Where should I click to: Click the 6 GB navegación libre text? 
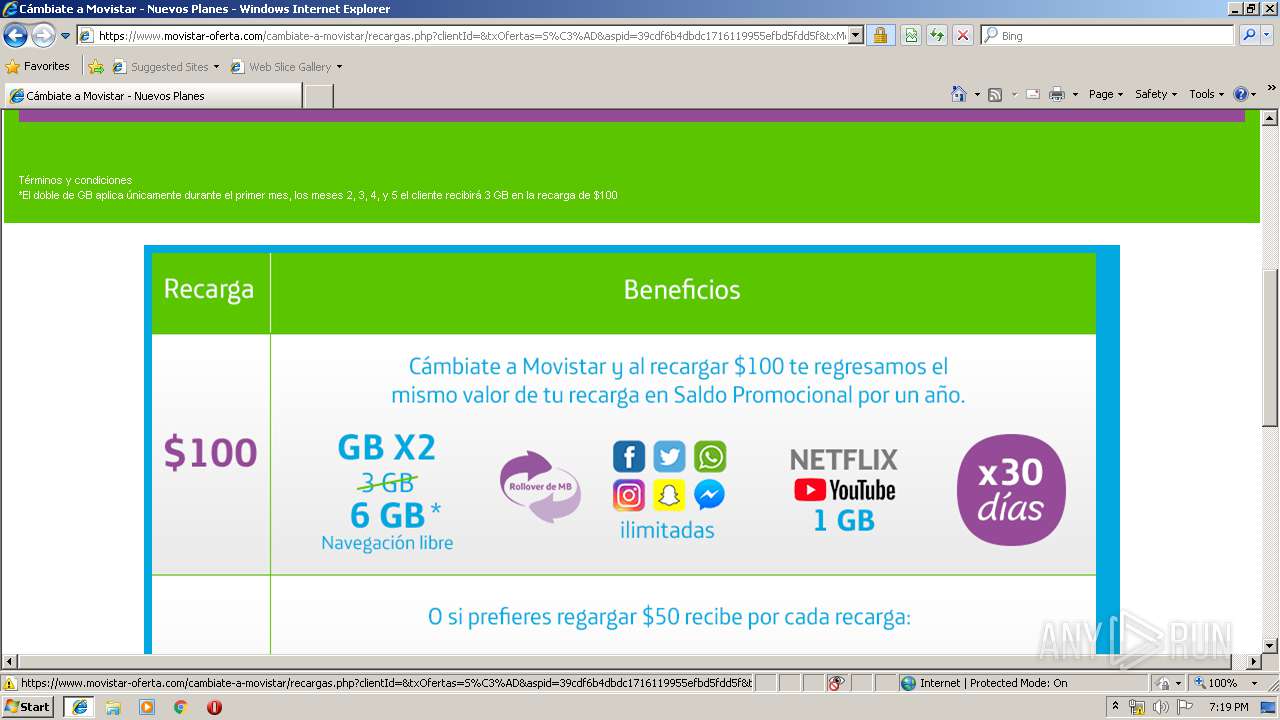(x=387, y=527)
